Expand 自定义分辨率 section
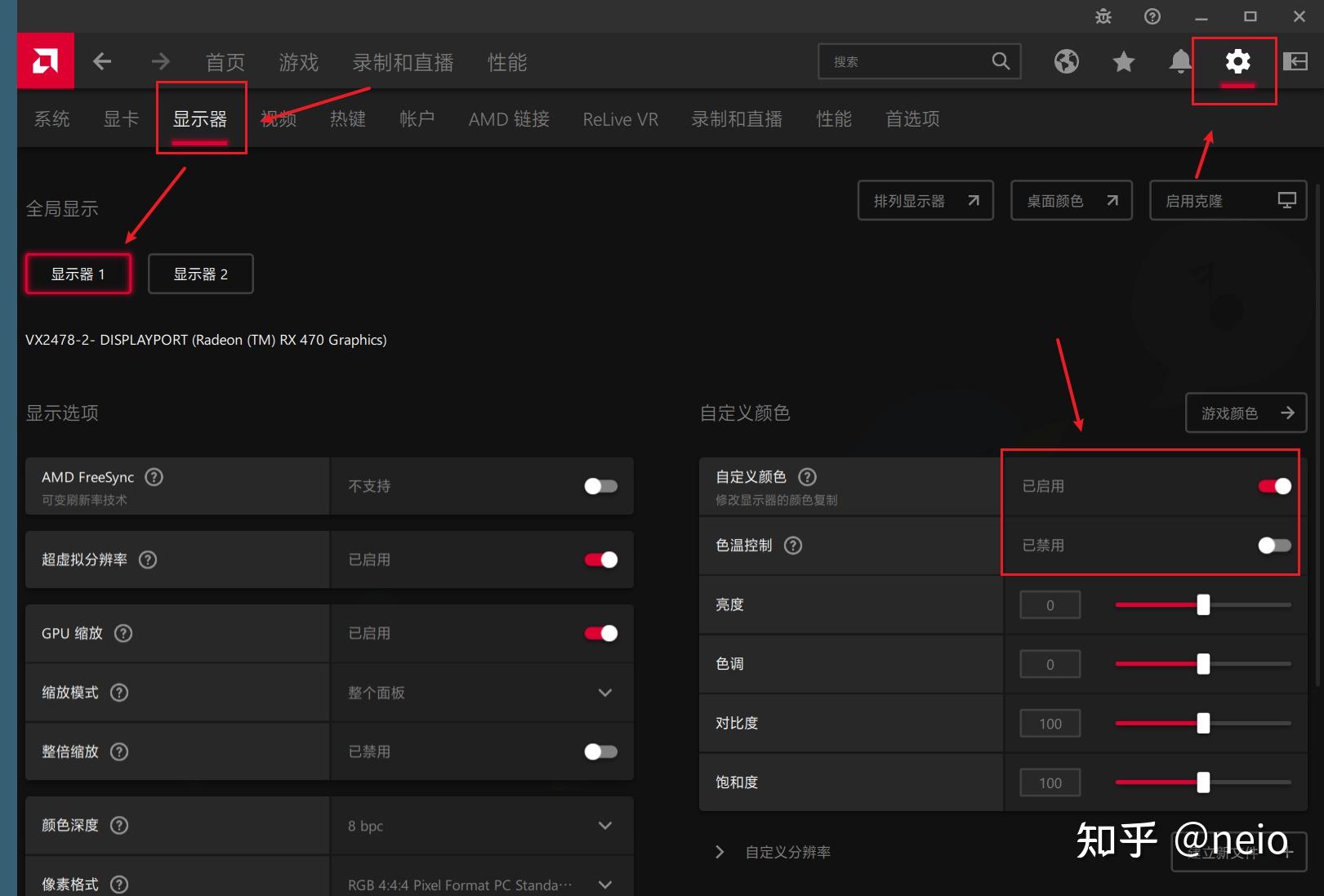This screenshot has height=896, width=1324. pyautogui.click(x=720, y=852)
